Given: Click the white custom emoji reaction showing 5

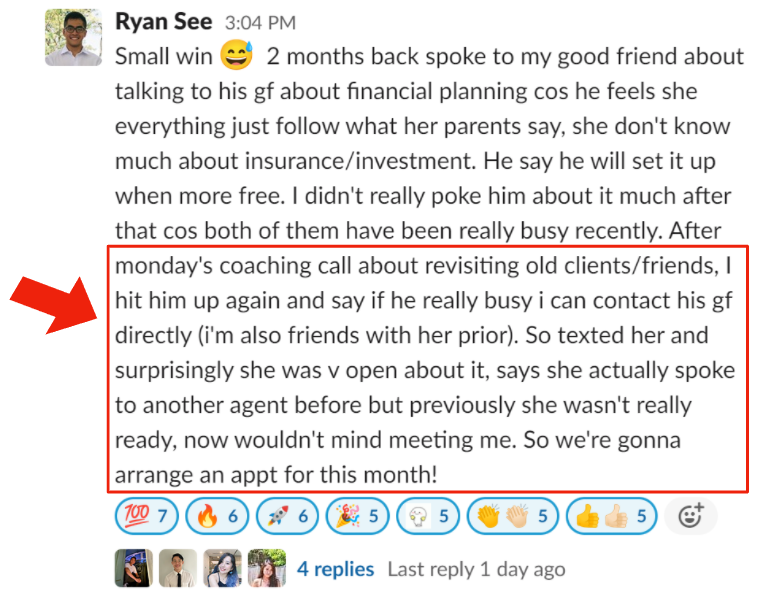Looking at the screenshot, I should (427, 516).
